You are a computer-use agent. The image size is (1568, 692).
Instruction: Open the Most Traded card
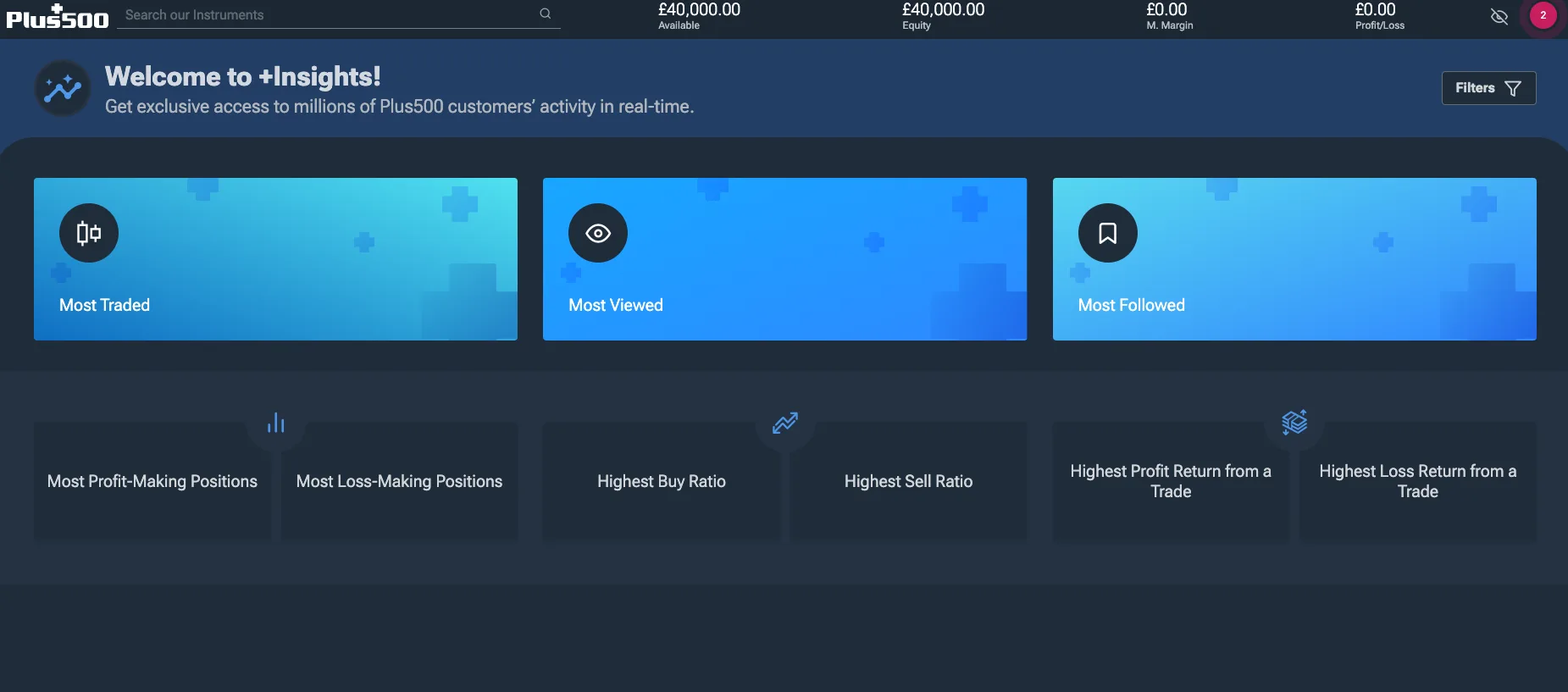275,259
